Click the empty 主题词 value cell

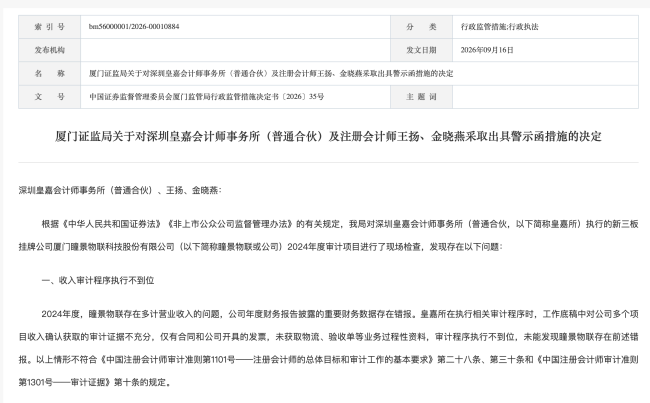coord(545,97)
